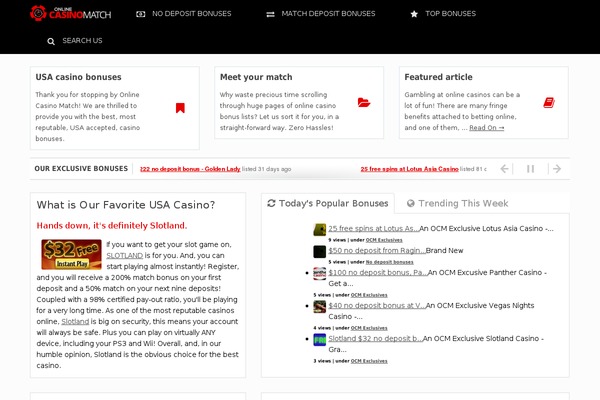
Task: Click the SLOTLAND link in uppercase
Action: point(124,255)
